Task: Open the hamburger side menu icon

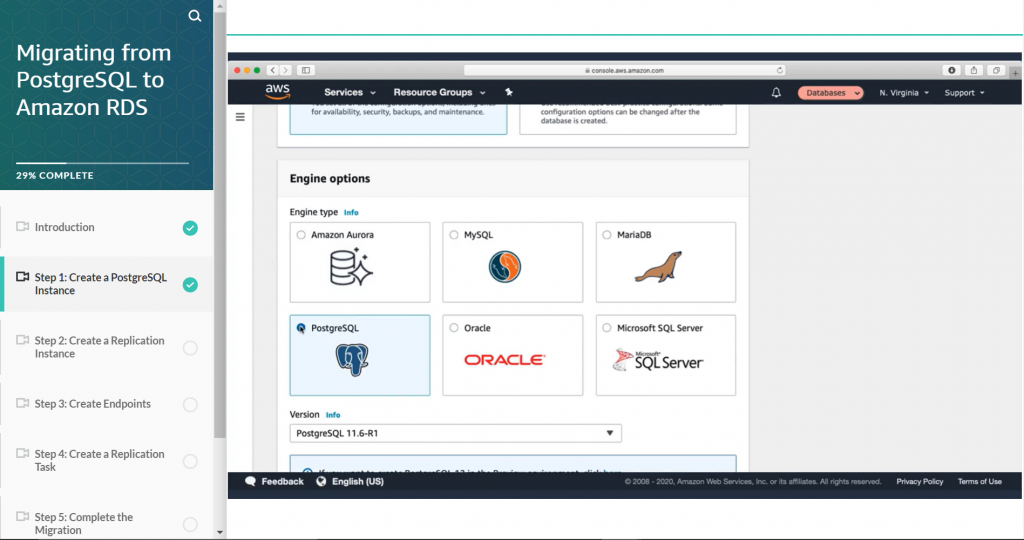Action: 240,117
